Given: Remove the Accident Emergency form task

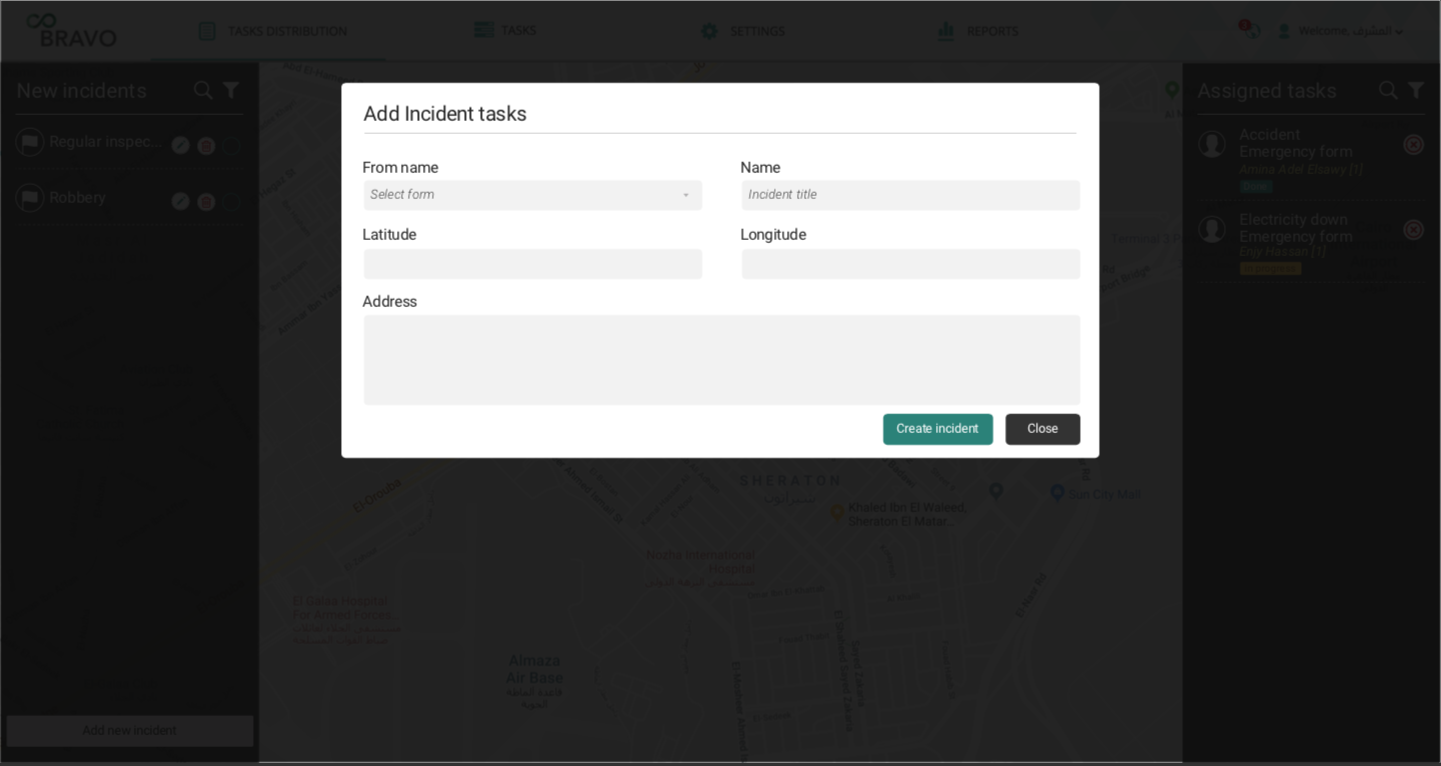Looking at the screenshot, I should [x=1413, y=145].
